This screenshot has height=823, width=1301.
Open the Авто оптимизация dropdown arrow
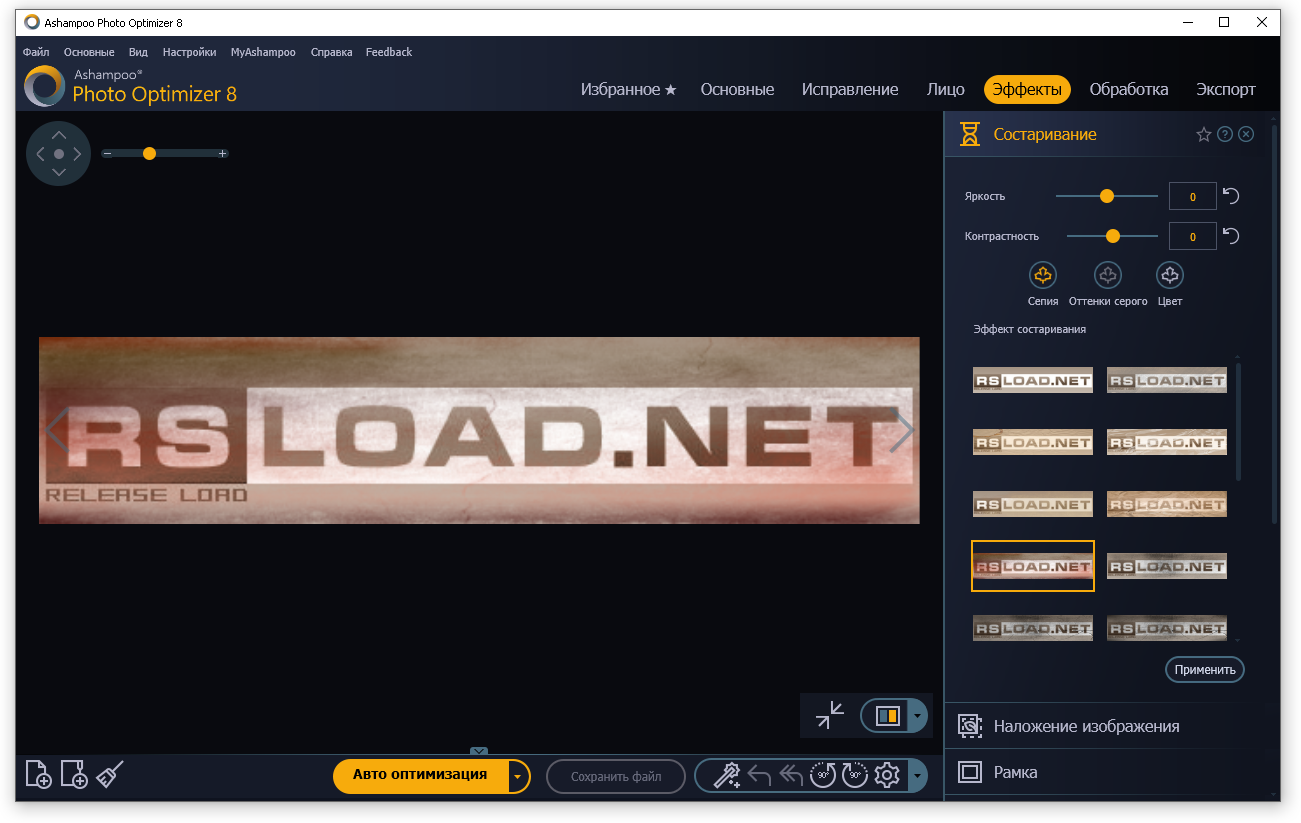tap(517, 776)
